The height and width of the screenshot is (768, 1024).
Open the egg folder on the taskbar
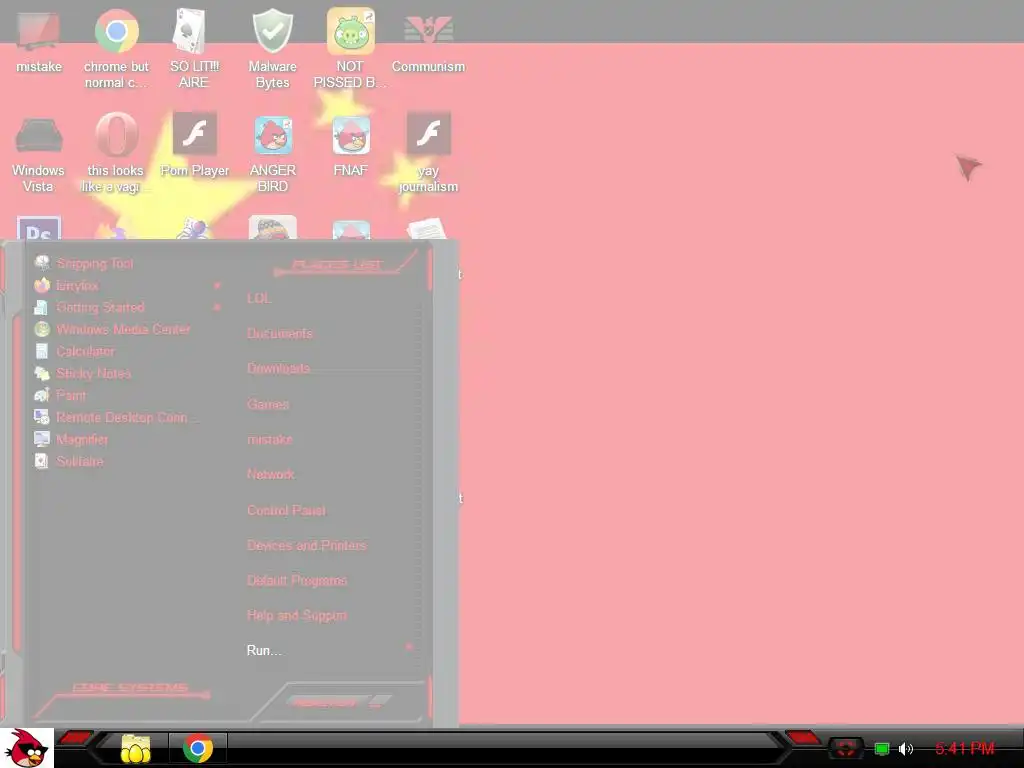[136, 748]
